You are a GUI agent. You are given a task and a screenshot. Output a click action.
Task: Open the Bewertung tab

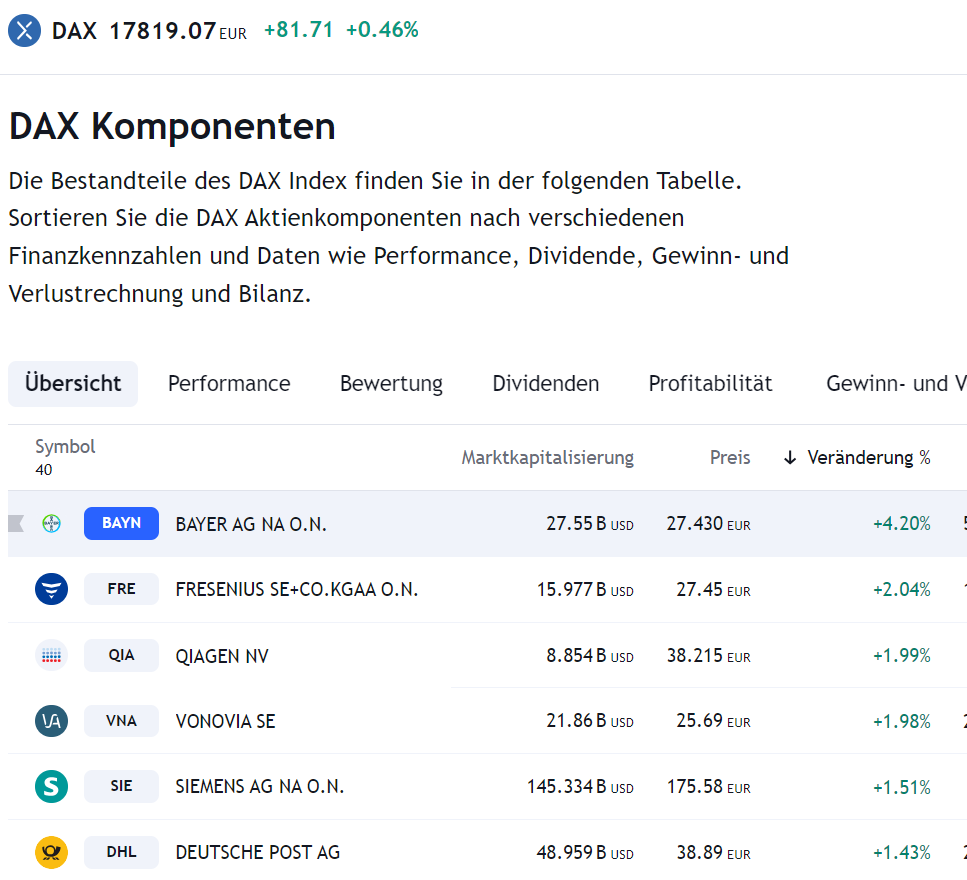391,384
